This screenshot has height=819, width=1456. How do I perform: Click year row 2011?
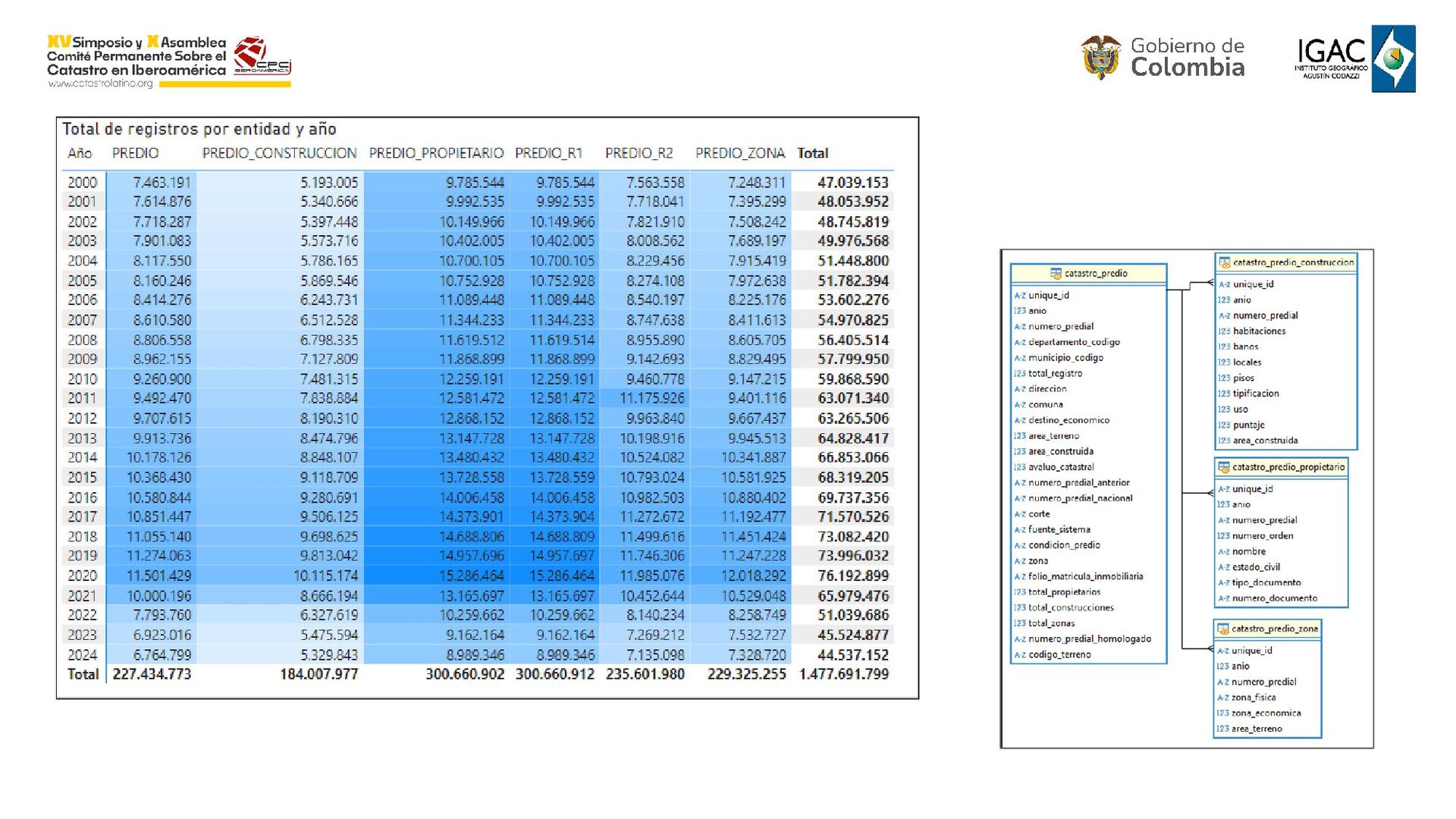click(83, 398)
